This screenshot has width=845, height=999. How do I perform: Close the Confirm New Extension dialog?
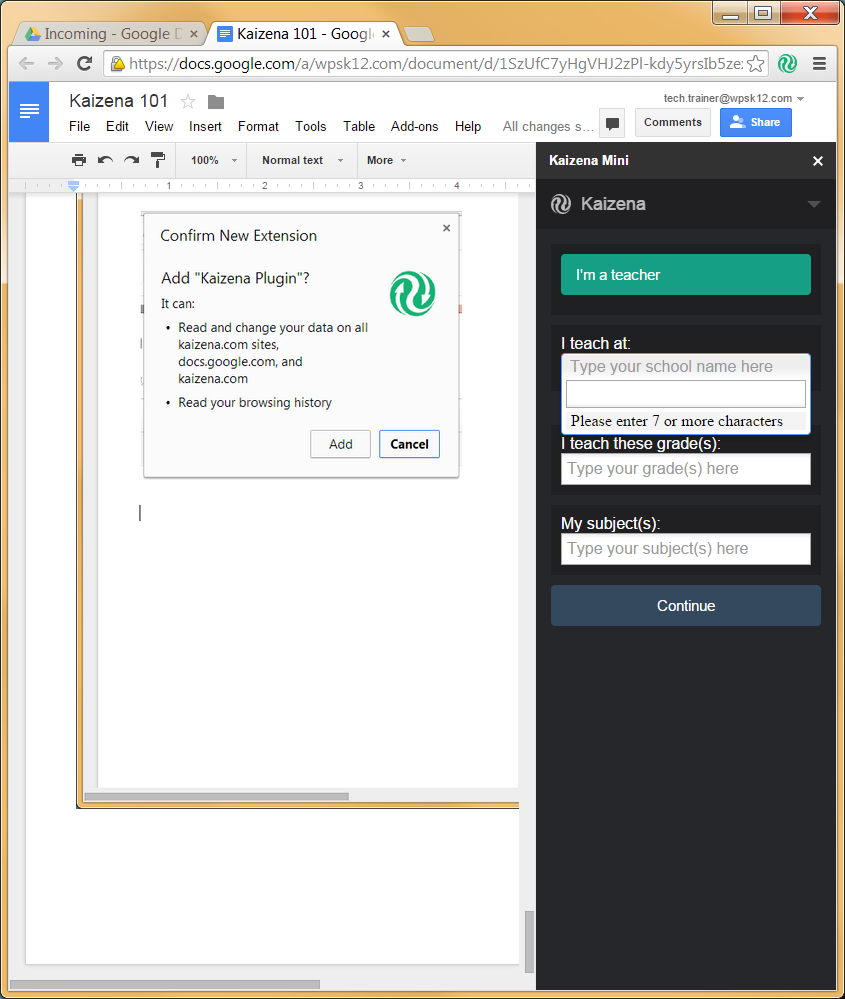coord(447,227)
